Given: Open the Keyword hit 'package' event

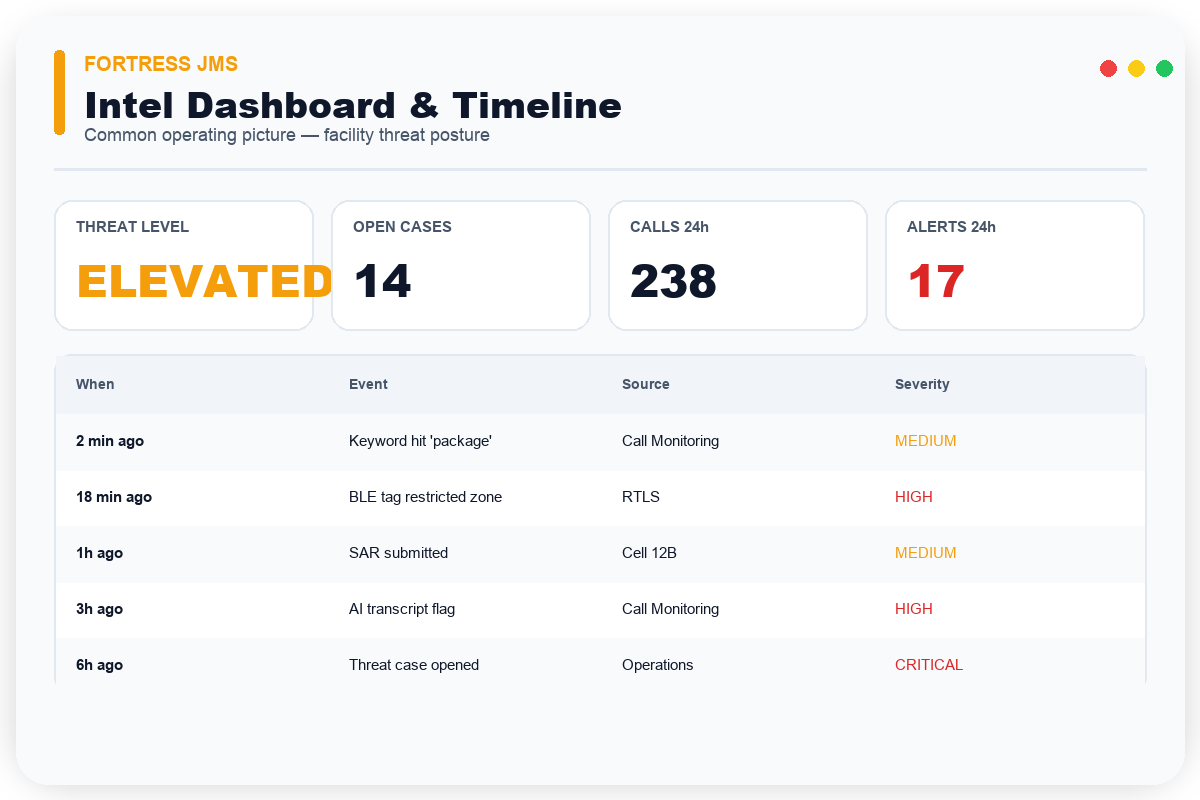Looking at the screenshot, I should click(420, 441).
